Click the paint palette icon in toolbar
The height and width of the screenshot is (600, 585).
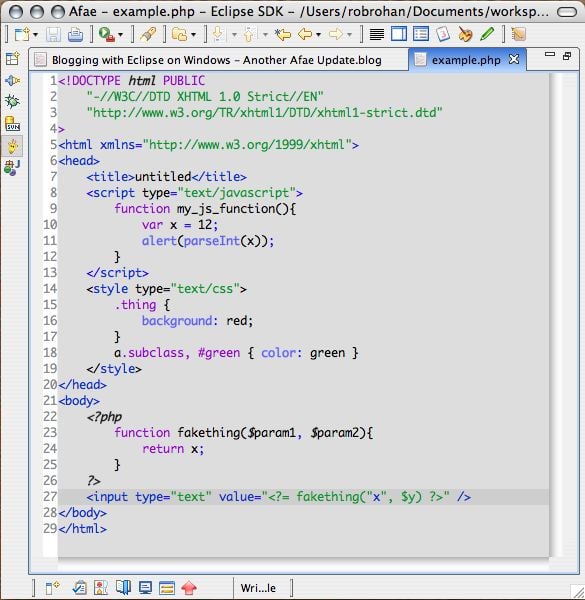[465, 34]
